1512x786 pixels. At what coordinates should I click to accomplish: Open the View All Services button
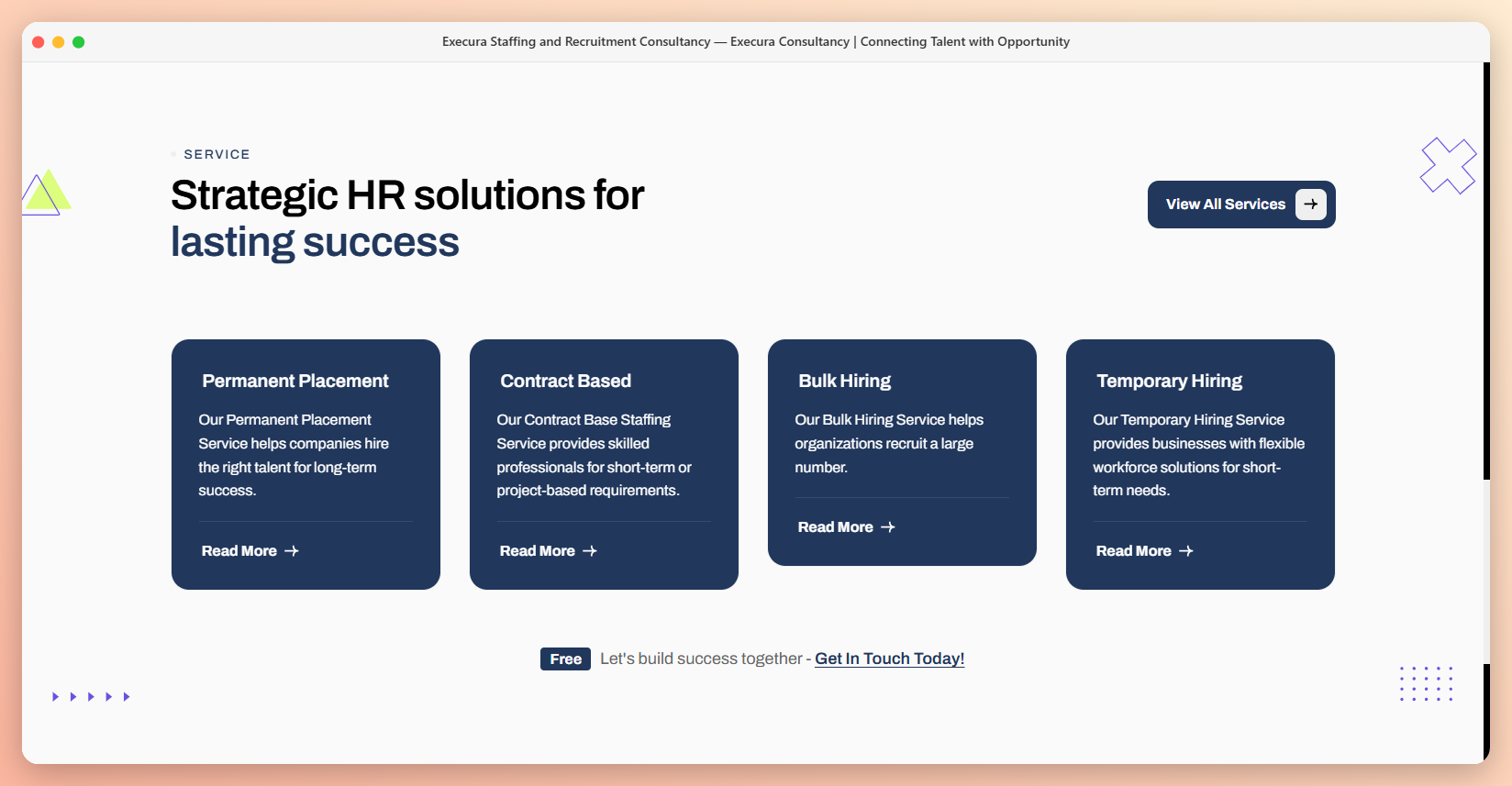1241,205
